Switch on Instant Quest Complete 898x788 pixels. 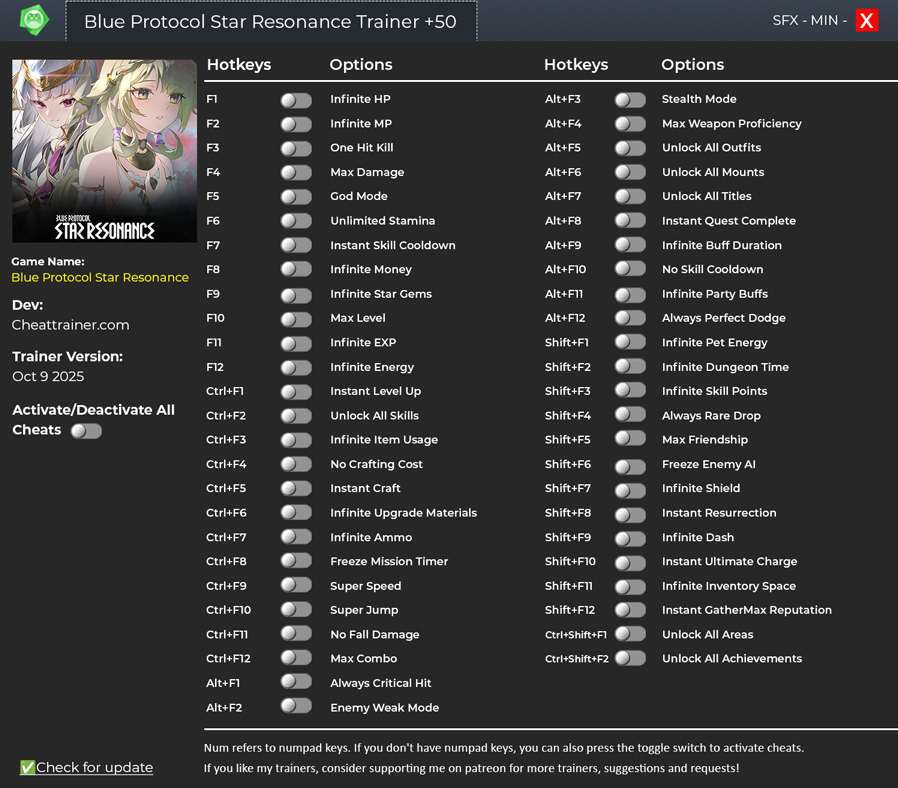tap(630, 221)
